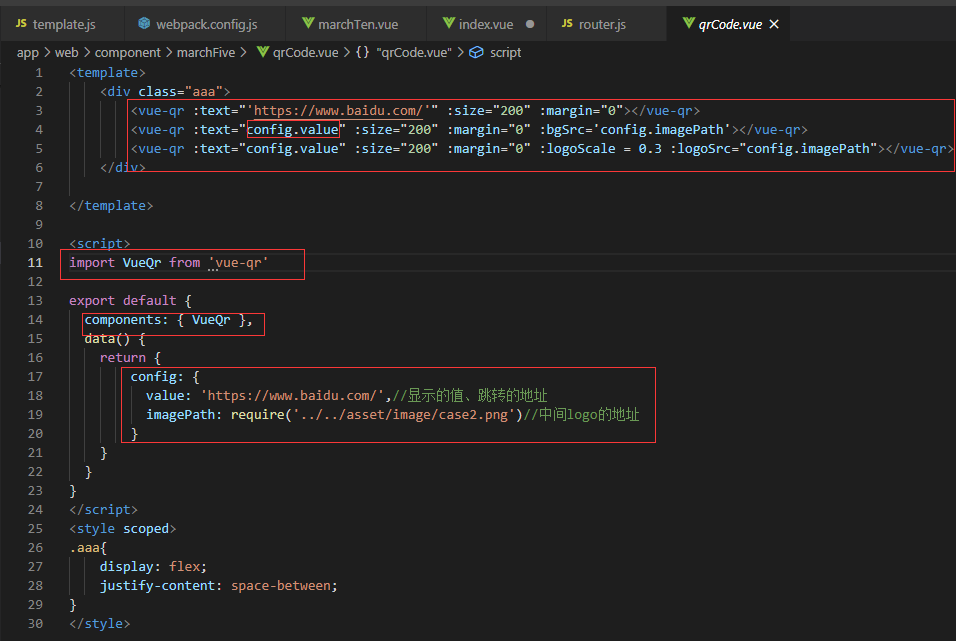The image size is (956, 641).
Task: Open the 'component' breadcrumb folder
Action: pos(127,53)
